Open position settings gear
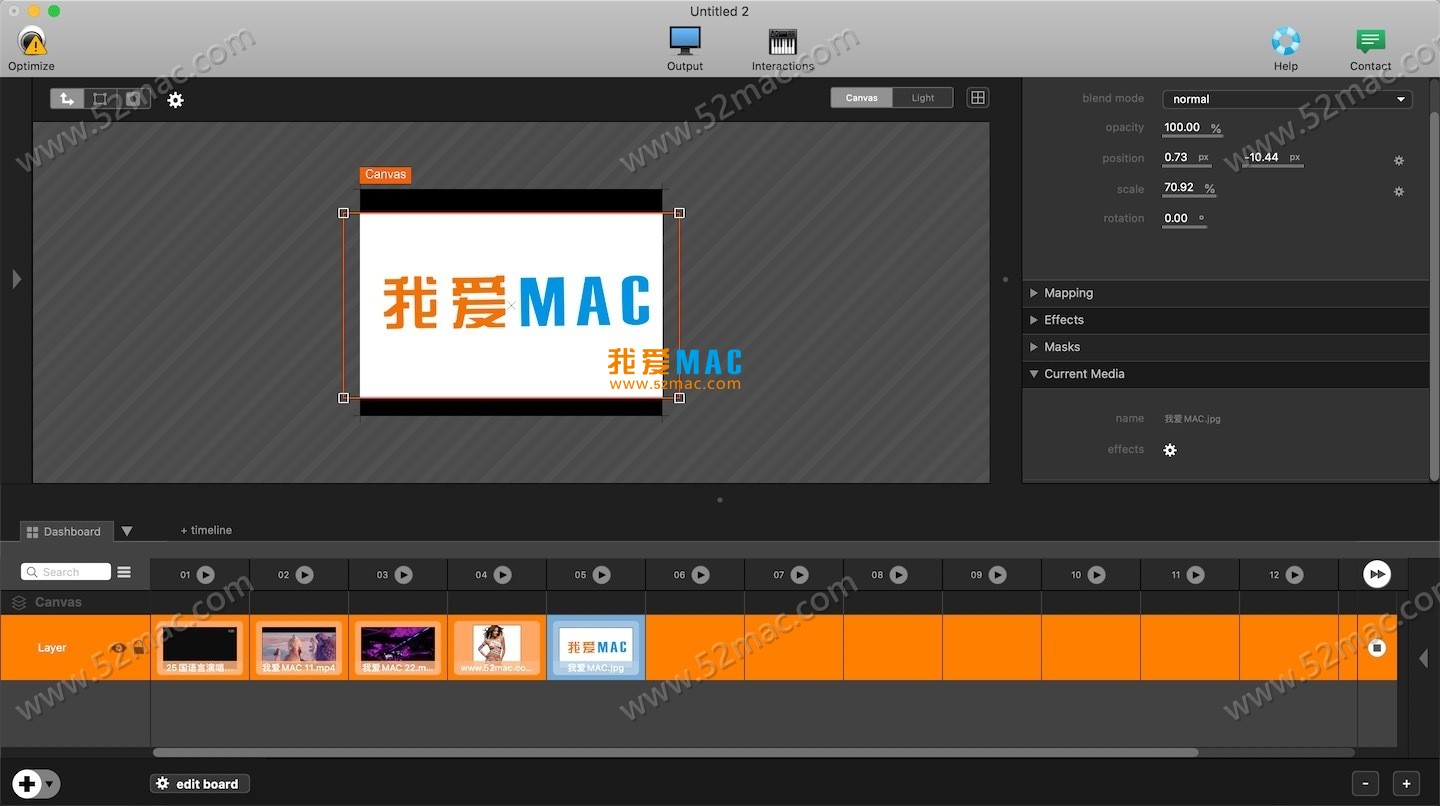The height and width of the screenshot is (806, 1440). [1399, 160]
